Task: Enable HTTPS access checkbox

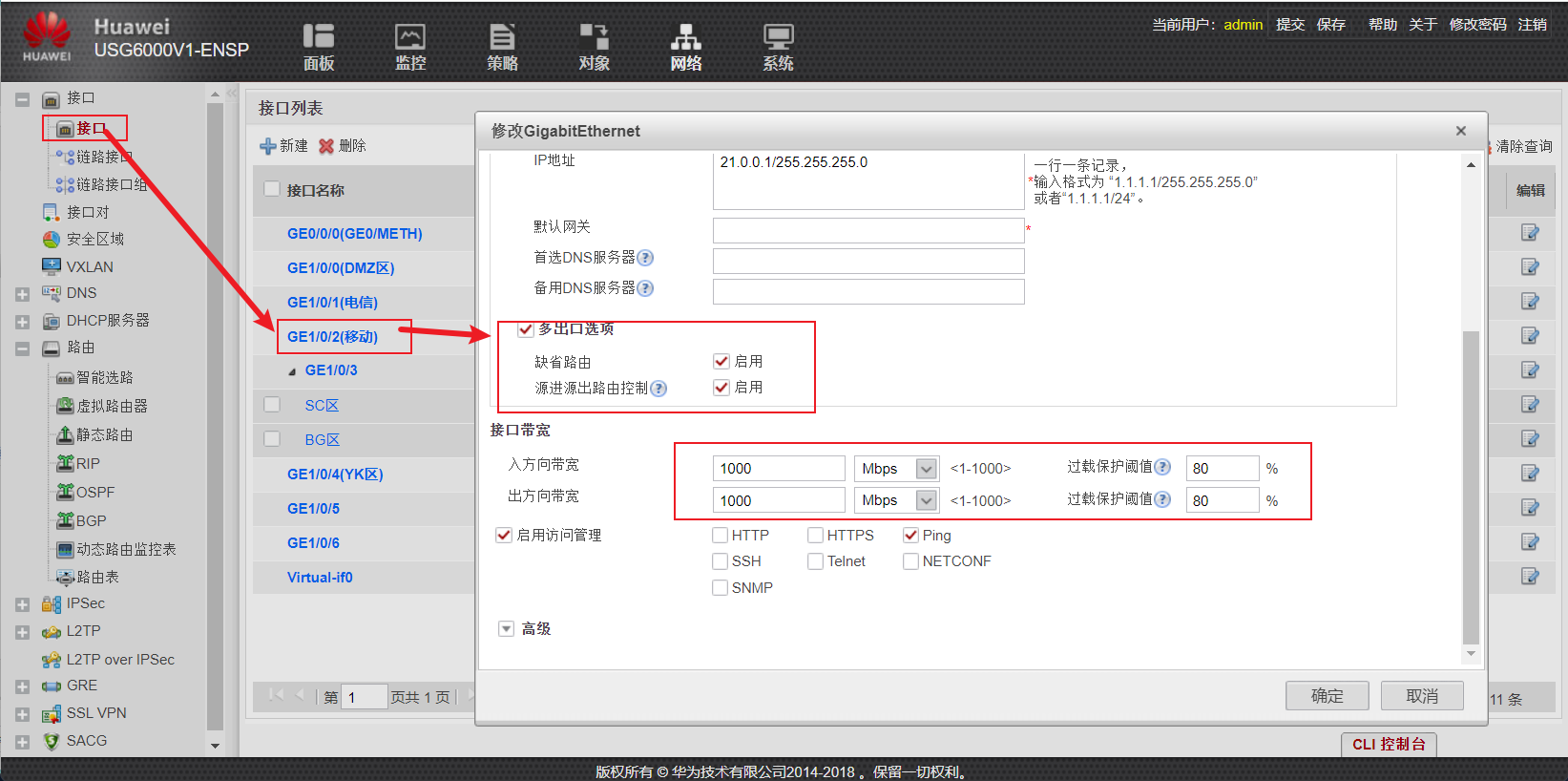Action: [x=815, y=535]
